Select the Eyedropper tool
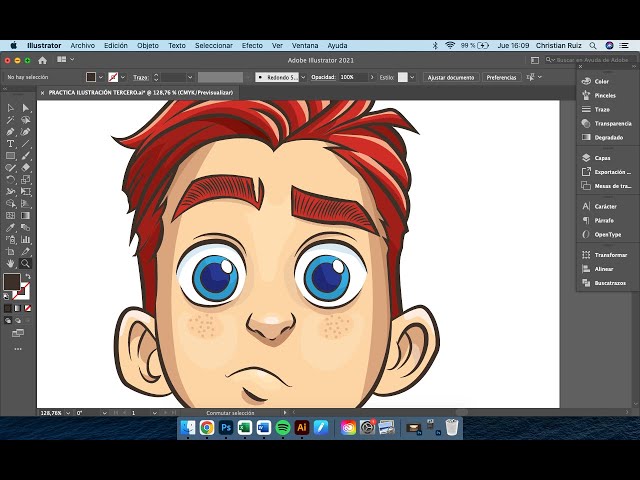 [x=10, y=227]
